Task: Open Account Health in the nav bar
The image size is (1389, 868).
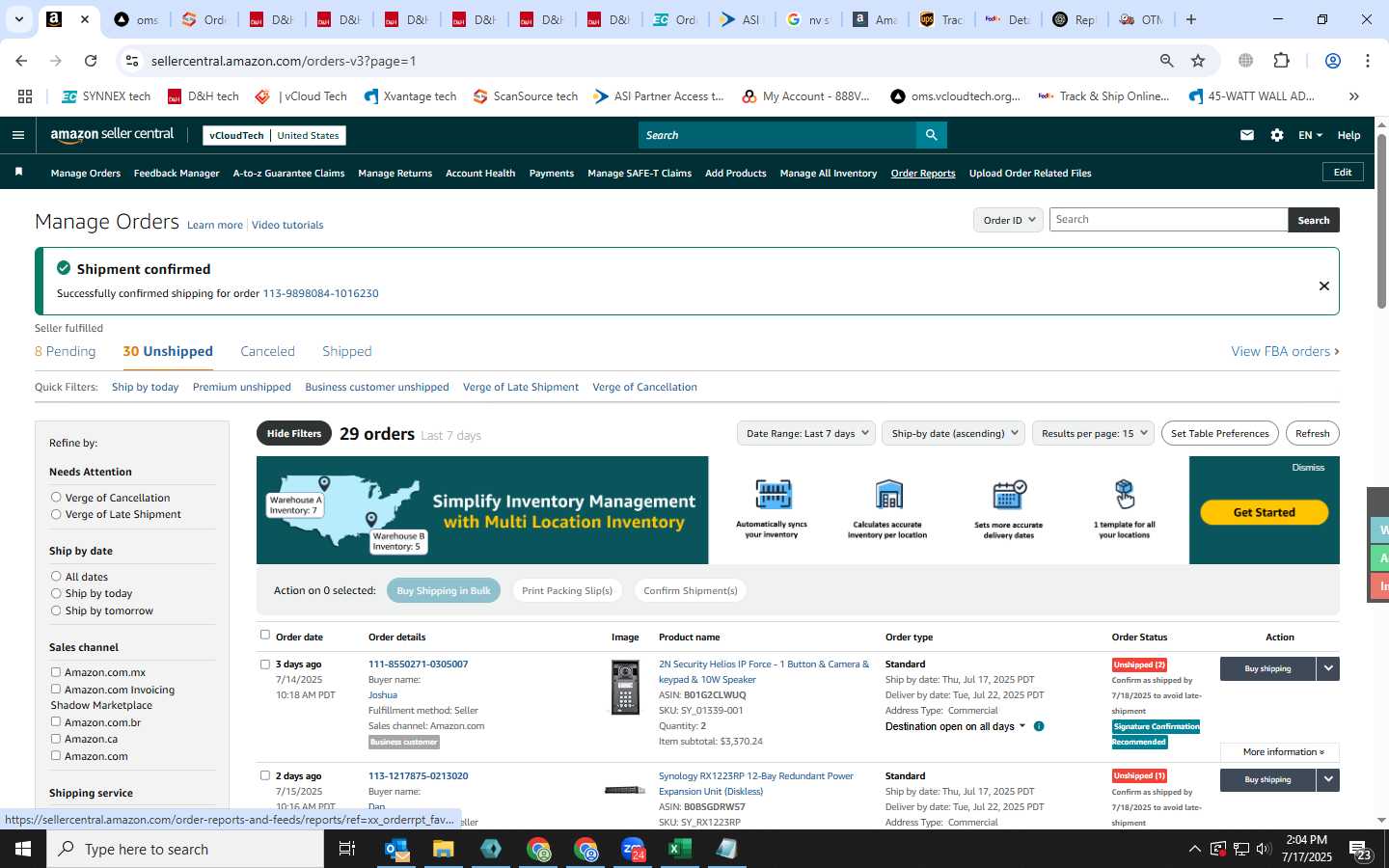Action: [480, 174]
